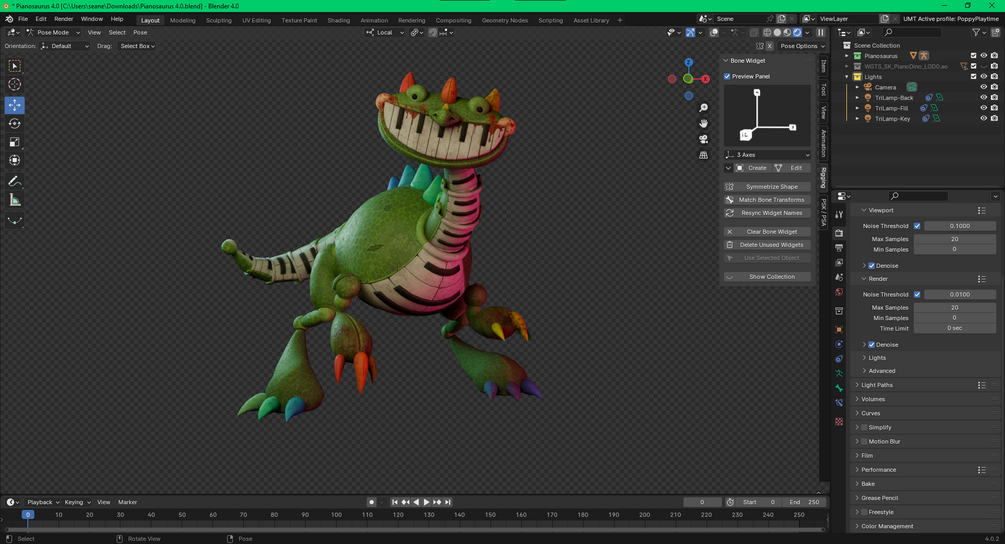Open the Render menu
The height and width of the screenshot is (544, 1005).
click(x=63, y=19)
